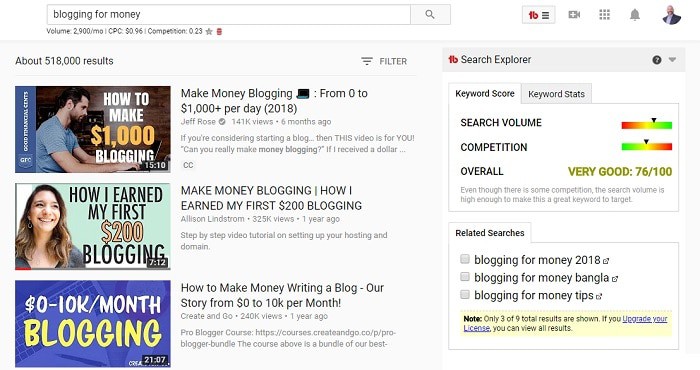Click the red database icon under search
Viewport: 700px width, 370px height.
pyautogui.click(x=219, y=32)
